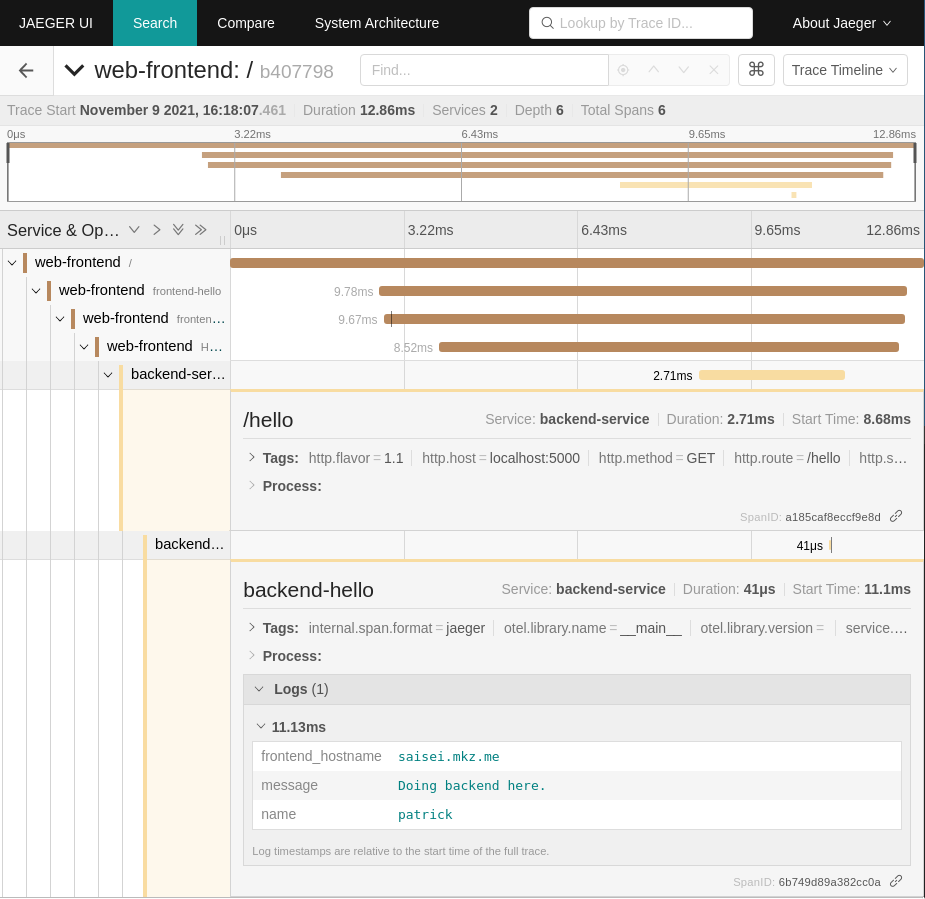Open keyboard shortcuts command icon
This screenshot has width=925, height=899.
click(x=756, y=70)
